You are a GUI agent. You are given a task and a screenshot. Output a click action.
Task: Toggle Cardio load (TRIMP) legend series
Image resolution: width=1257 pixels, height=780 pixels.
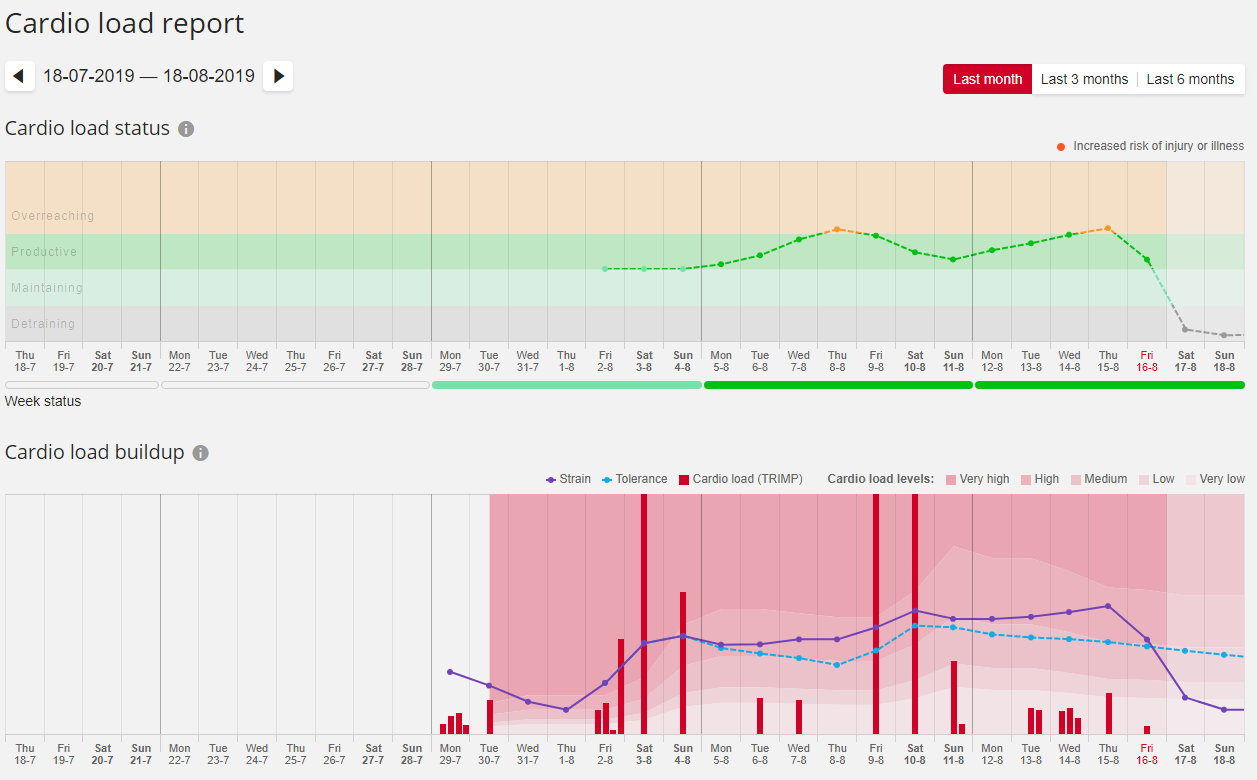(x=740, y=479)
